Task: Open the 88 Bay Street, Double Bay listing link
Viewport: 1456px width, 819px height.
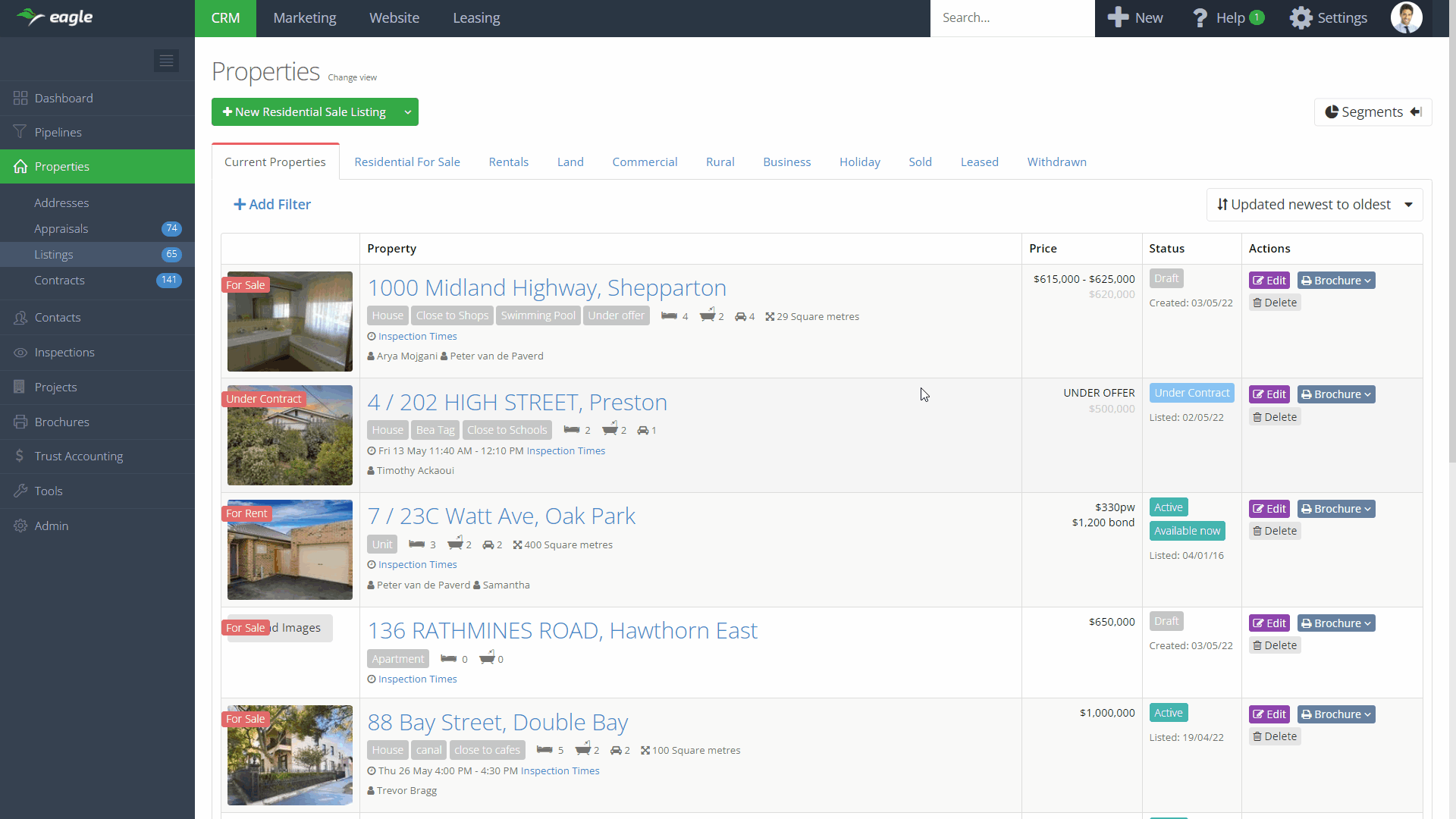Action: [x=497, y=722]
